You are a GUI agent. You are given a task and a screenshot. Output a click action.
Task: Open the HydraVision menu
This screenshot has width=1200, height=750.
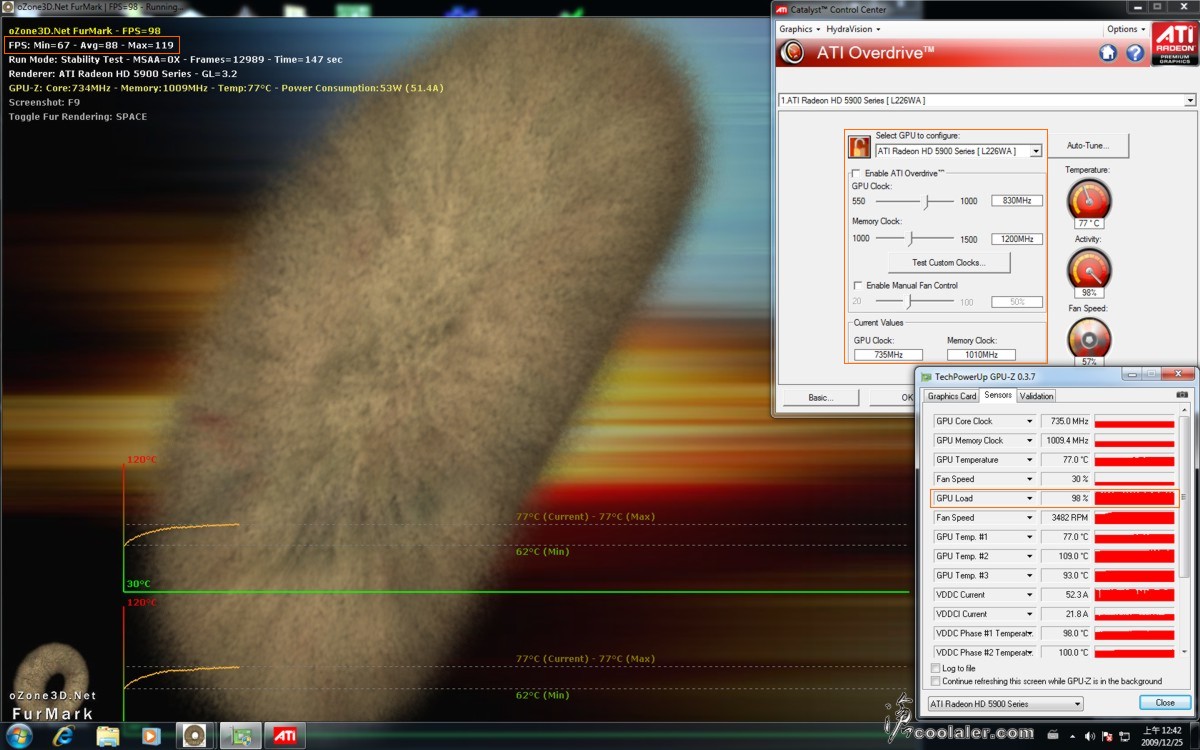pyautogui.click(x=853, y=29)
